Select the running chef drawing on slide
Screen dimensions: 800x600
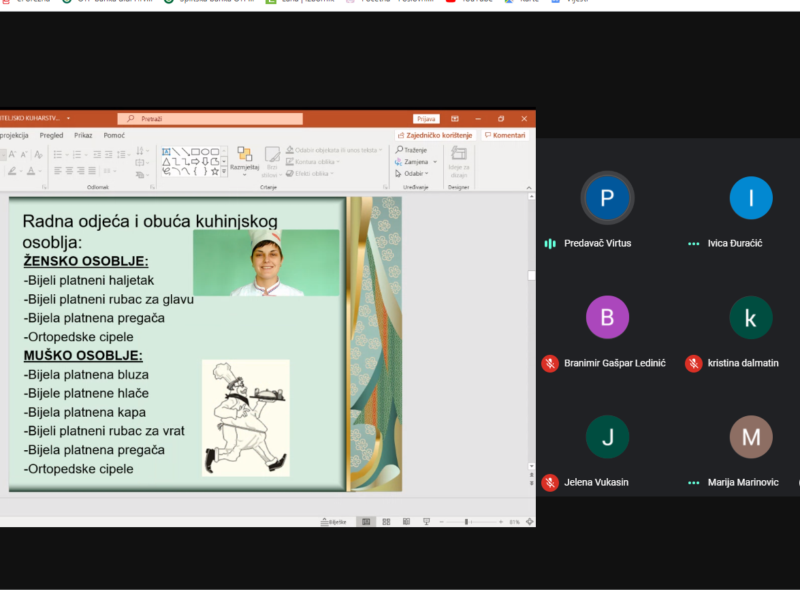(246, 418)
